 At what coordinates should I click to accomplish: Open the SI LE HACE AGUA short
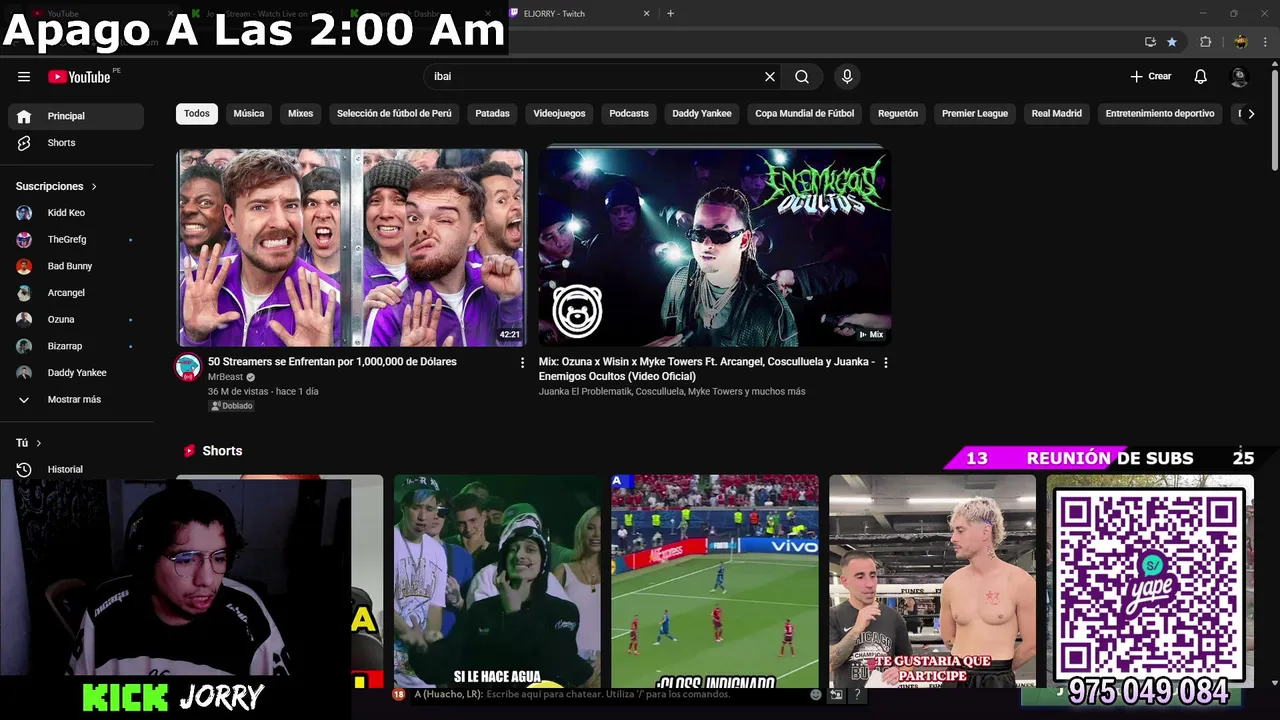[497, 581]
